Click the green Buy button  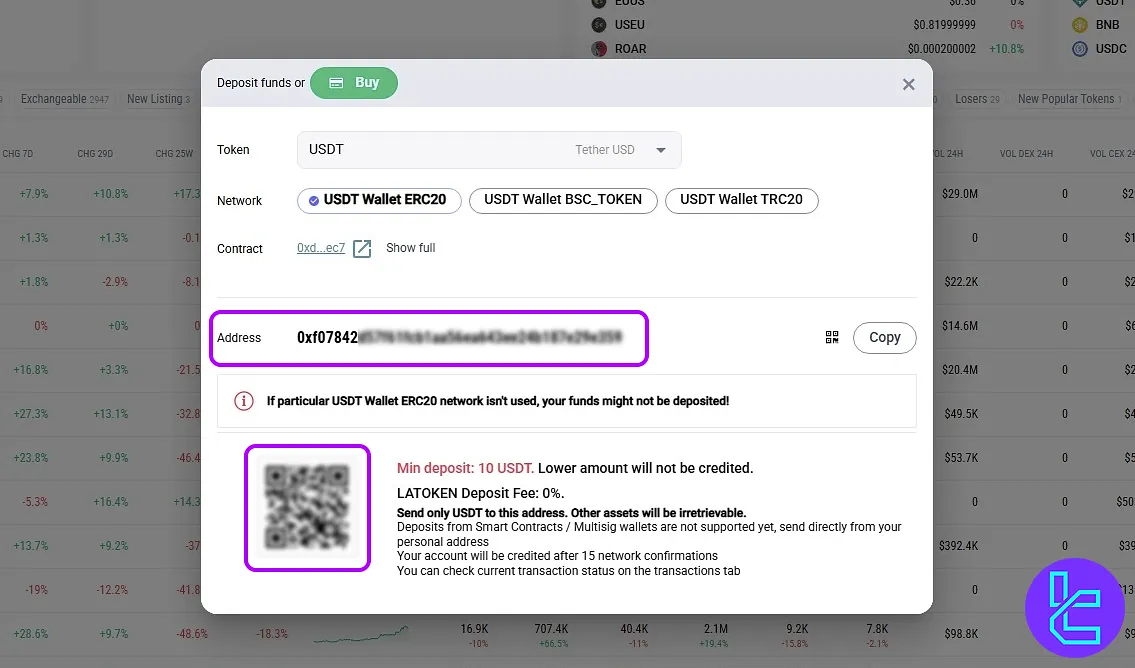(x=354, y=83)
